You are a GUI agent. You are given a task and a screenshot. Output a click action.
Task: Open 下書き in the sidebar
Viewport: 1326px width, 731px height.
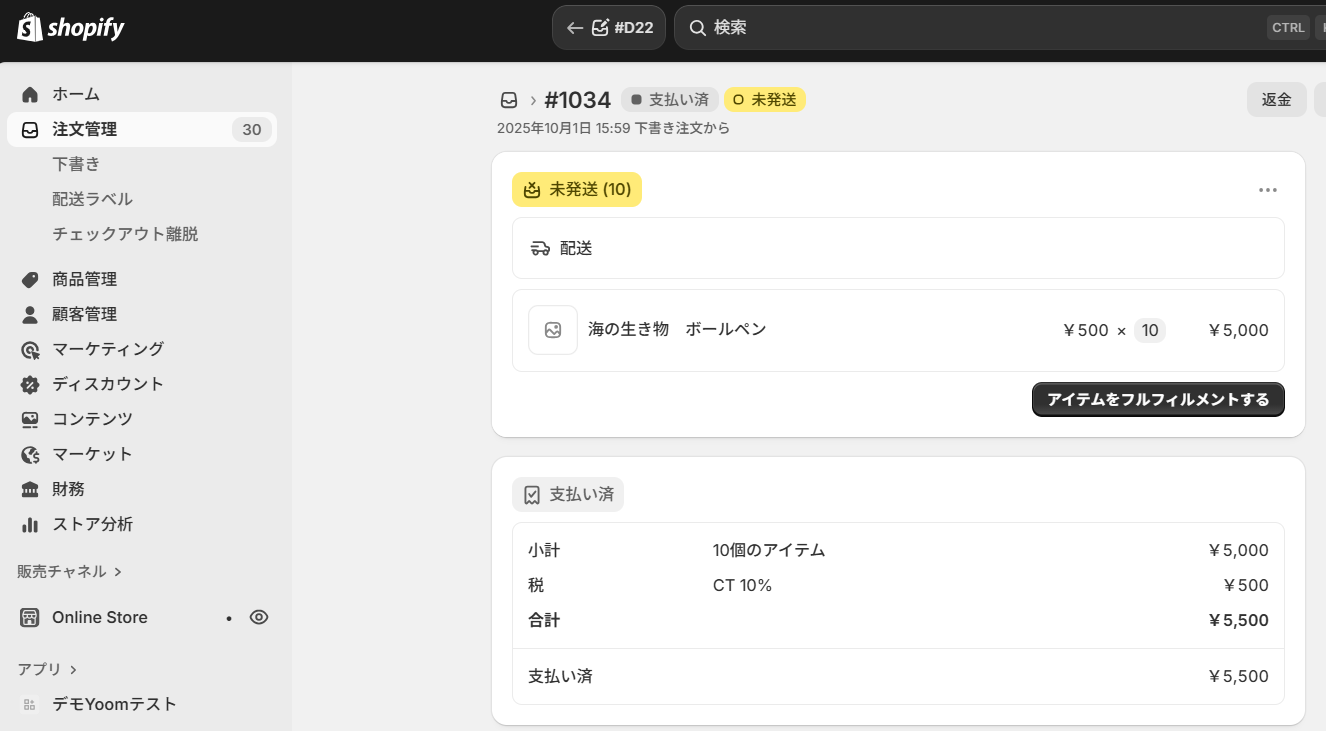click(76, 164)
